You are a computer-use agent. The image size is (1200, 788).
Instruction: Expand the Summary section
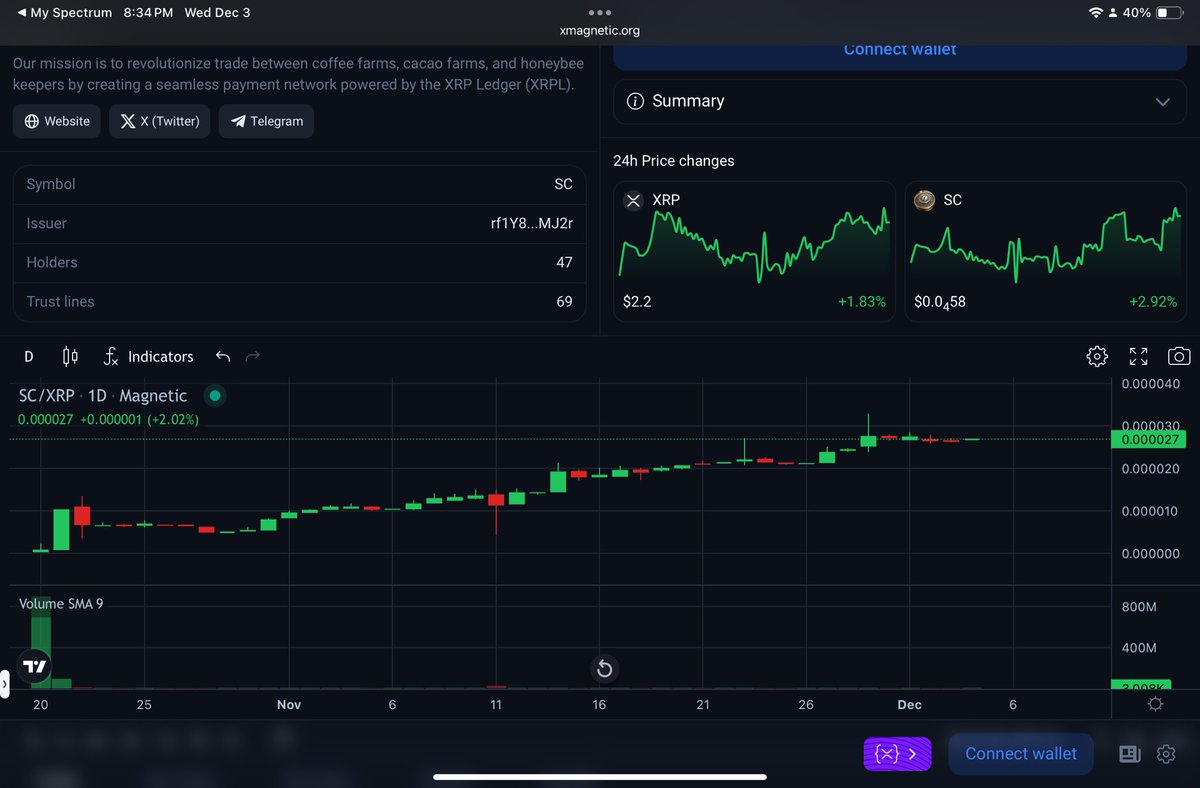click(x=900, y=101)
